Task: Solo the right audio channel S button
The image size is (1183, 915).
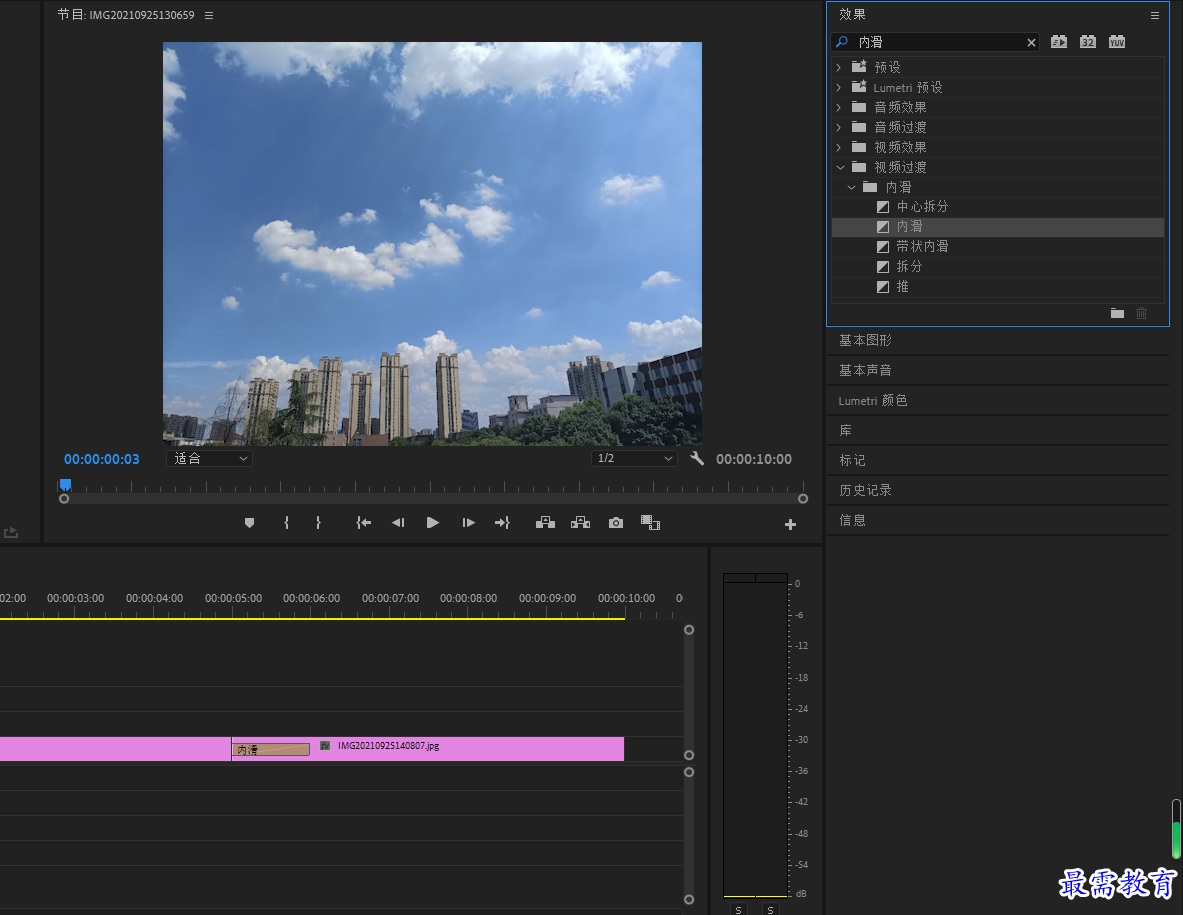Action: point(770,909)
